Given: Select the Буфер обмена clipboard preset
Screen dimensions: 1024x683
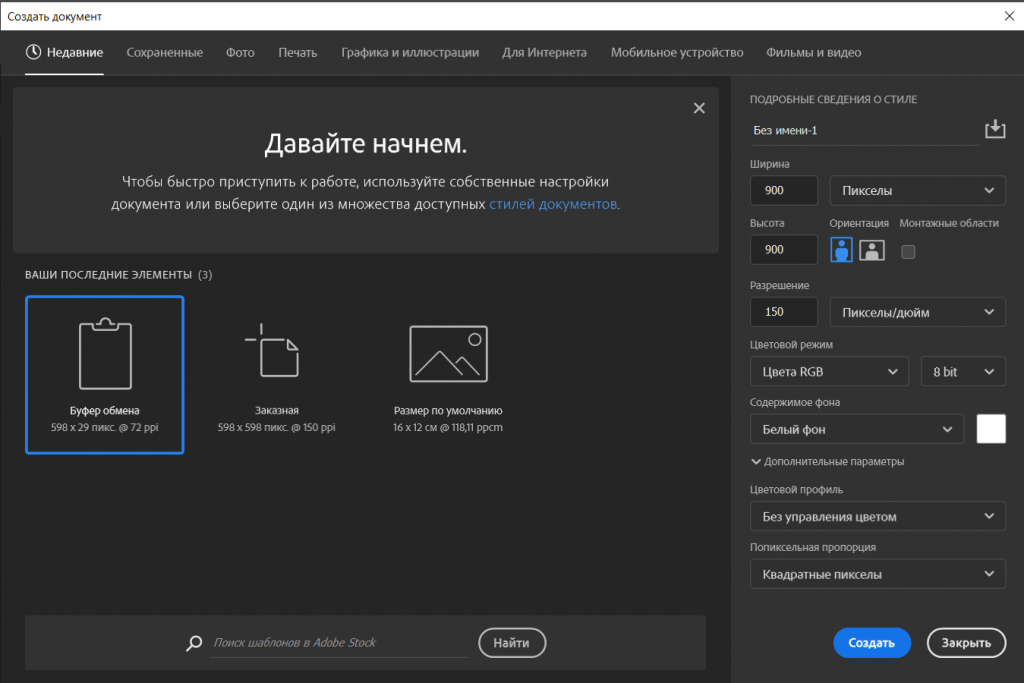Looking at the screenshot, I should point(104,375).
